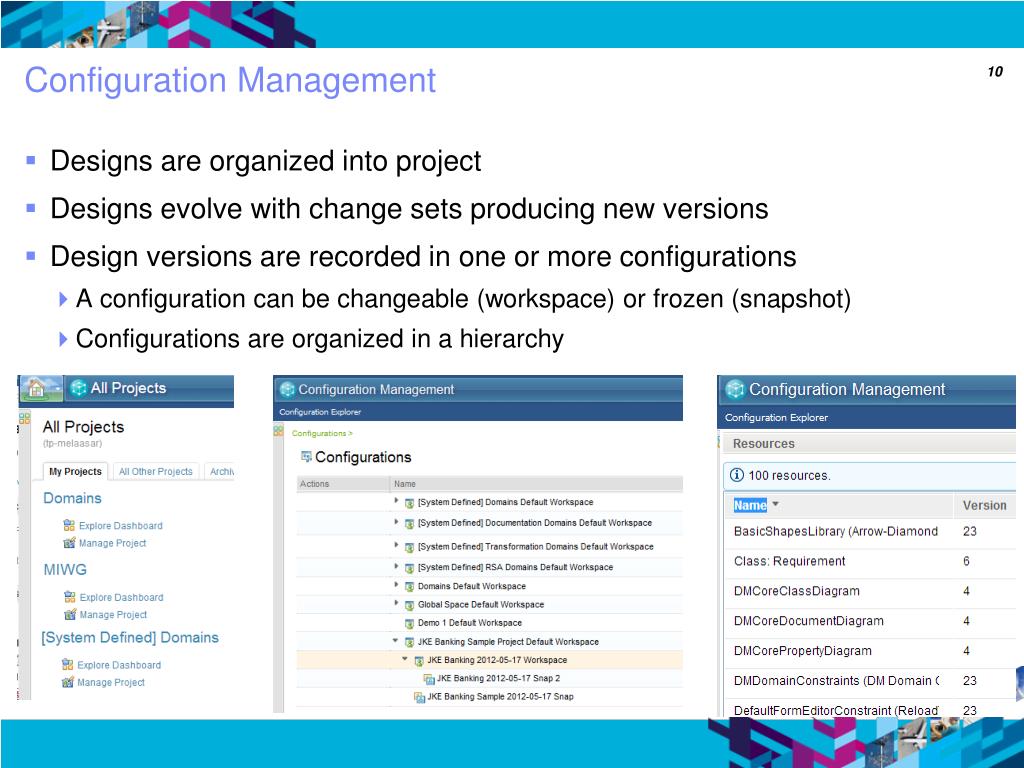The image size is (1024, 768).
Task: Expand [System Defined] Transformation Domains Default Workspace
Action: pos(396,545)
